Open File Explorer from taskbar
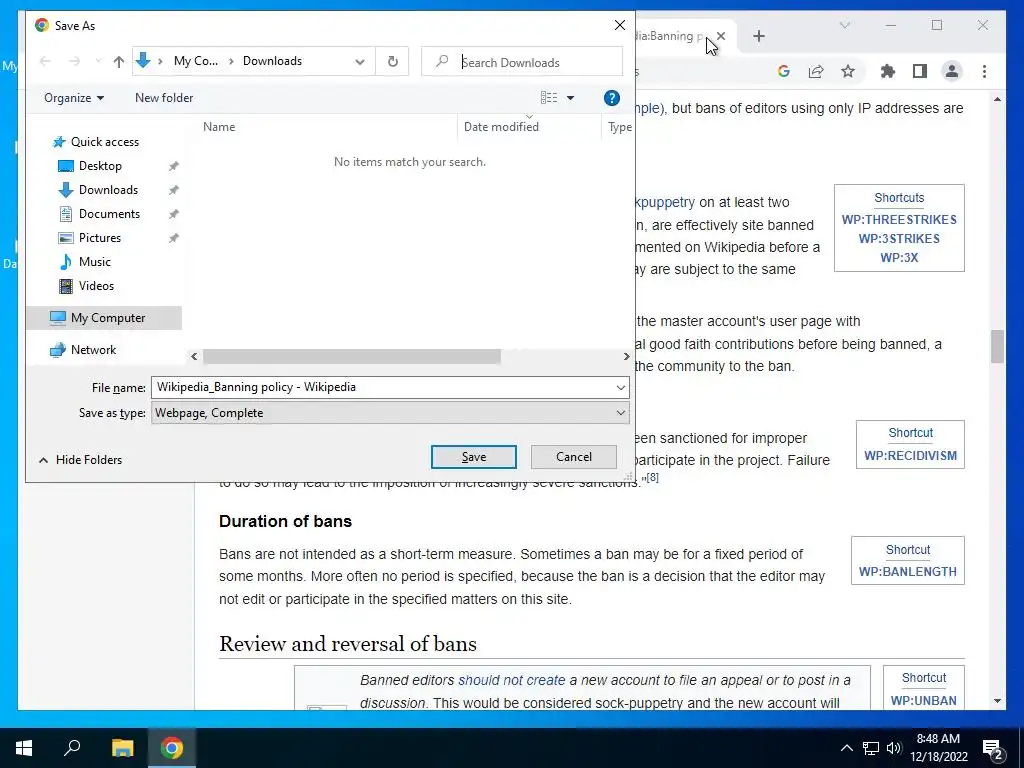 click(x=122, y=748)
